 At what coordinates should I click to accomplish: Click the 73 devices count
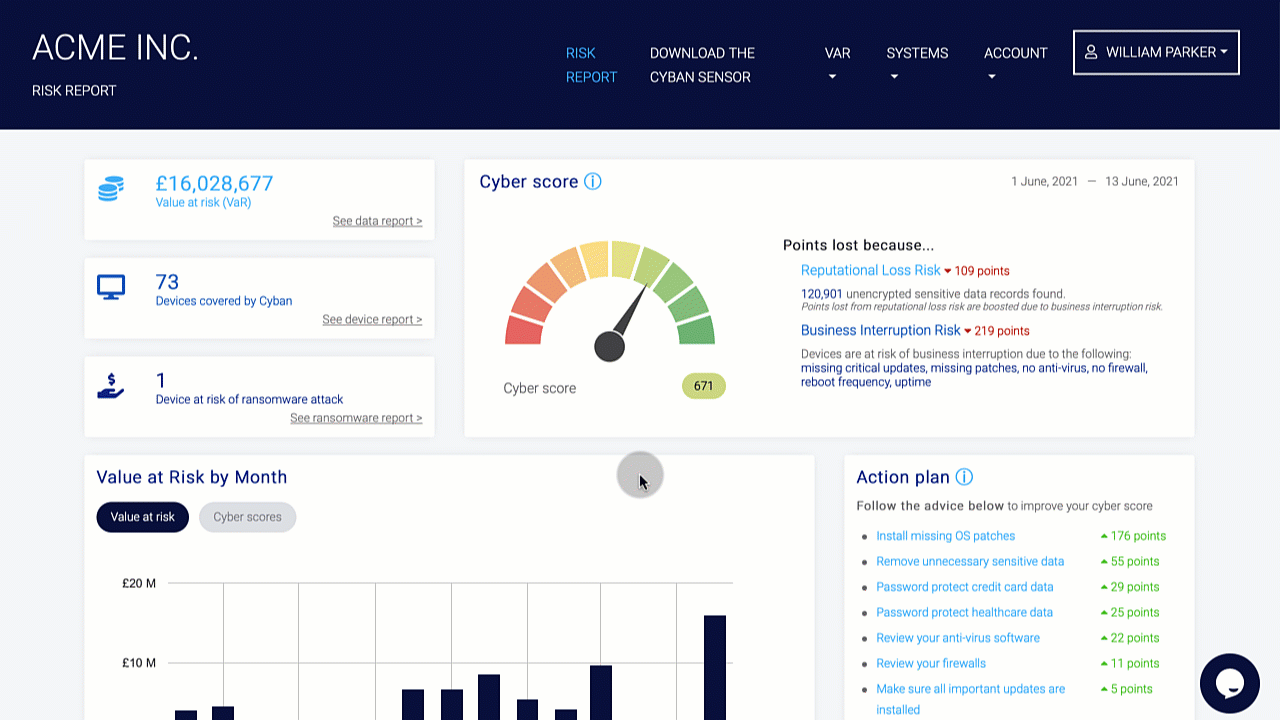tap(167, 282)
